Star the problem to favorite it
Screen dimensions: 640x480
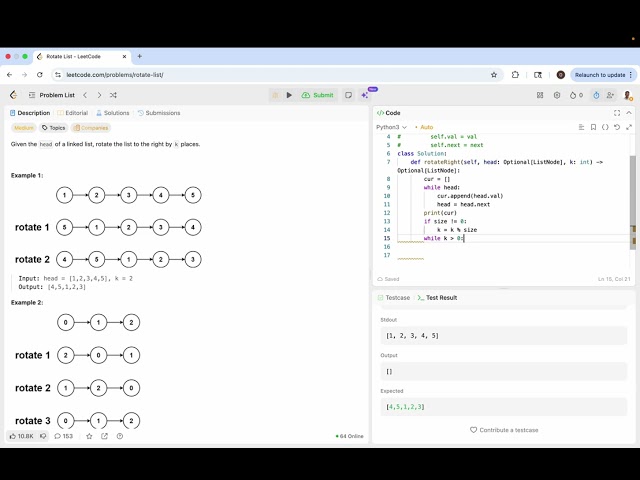point(89,436)
